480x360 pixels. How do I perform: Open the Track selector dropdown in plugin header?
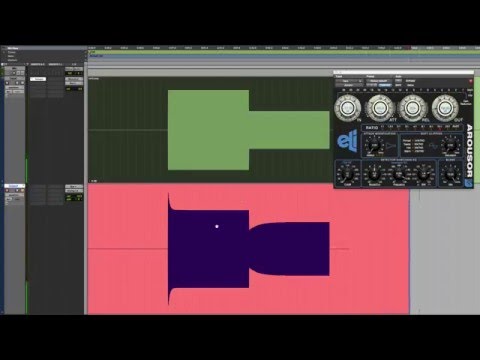coord(349,81)
